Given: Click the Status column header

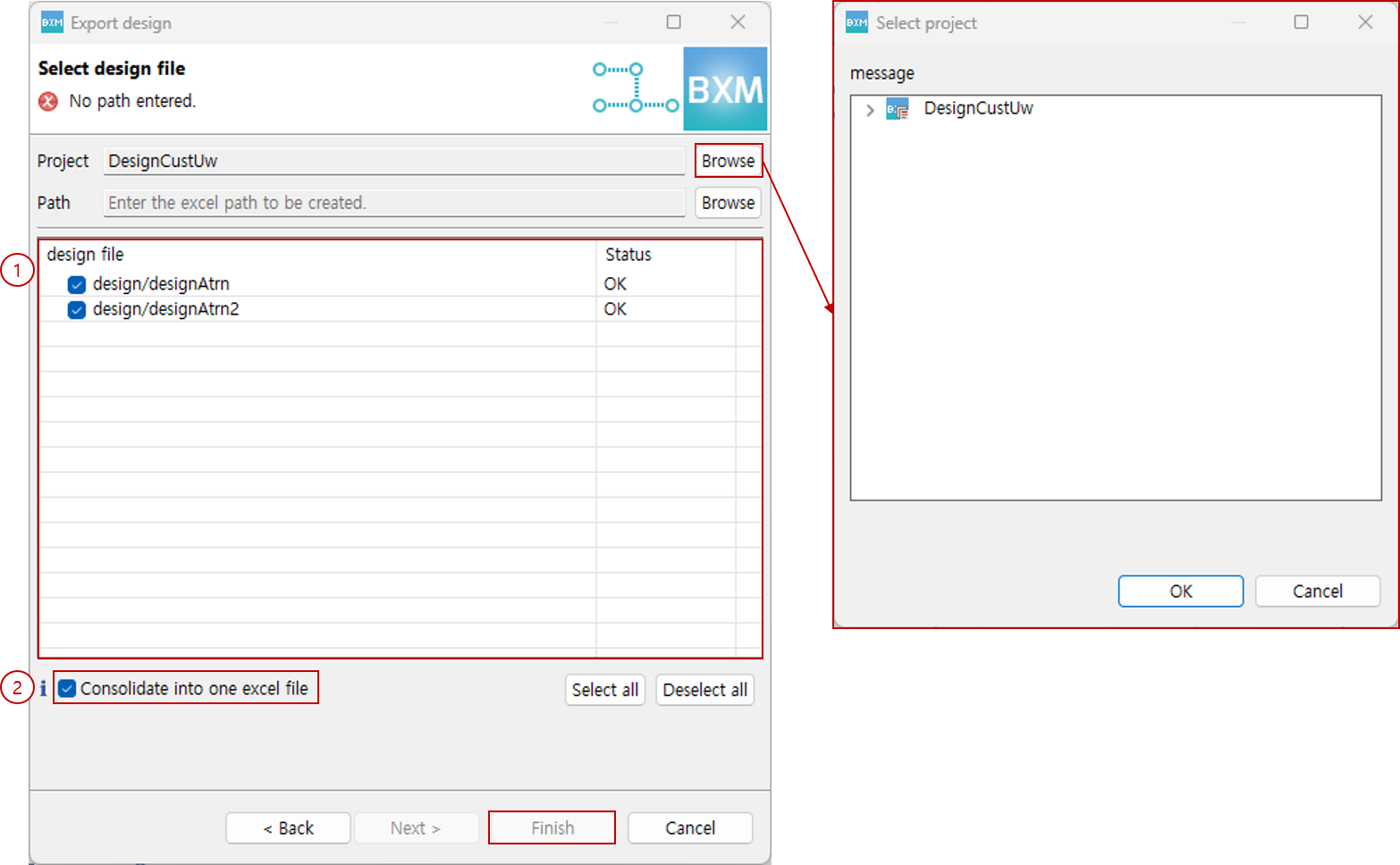Looking at the screenshot, I should click(x=628, y=255).
